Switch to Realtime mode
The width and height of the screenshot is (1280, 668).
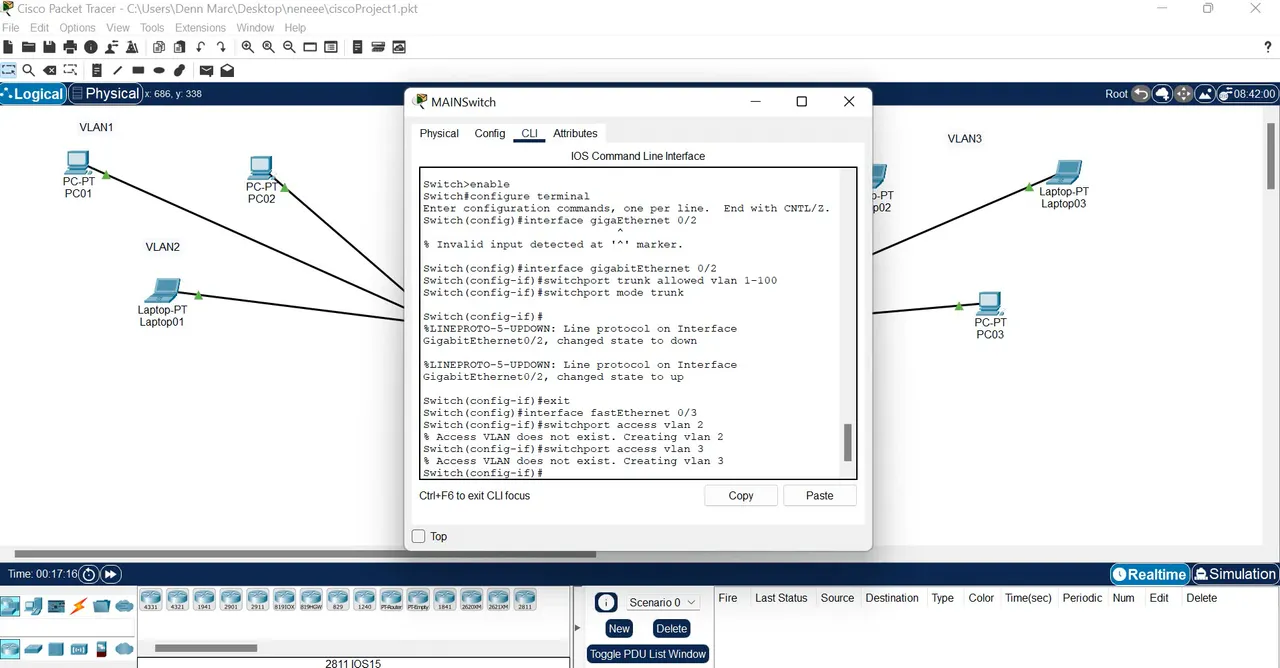click(1149, 574)
